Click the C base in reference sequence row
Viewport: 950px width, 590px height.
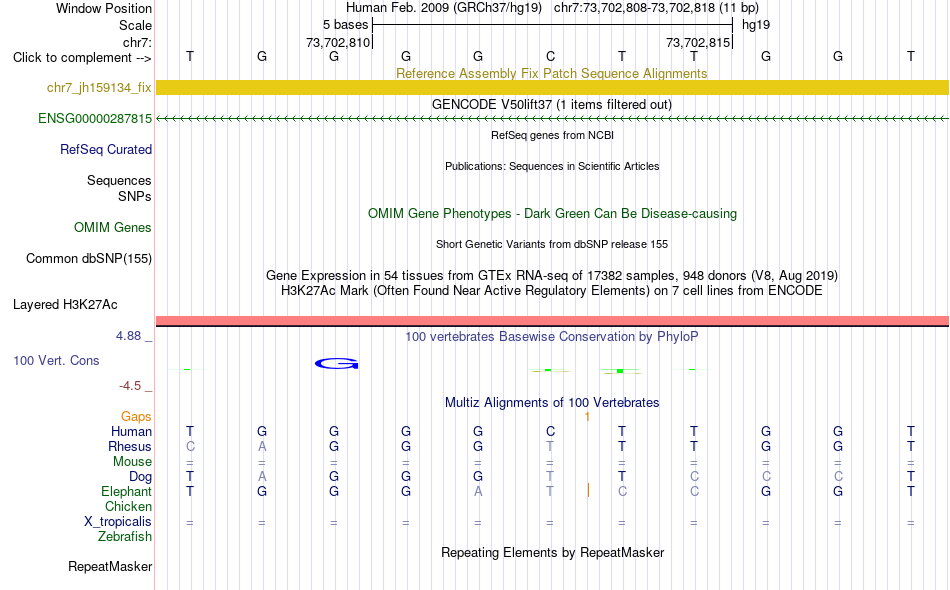pos(550,56)
